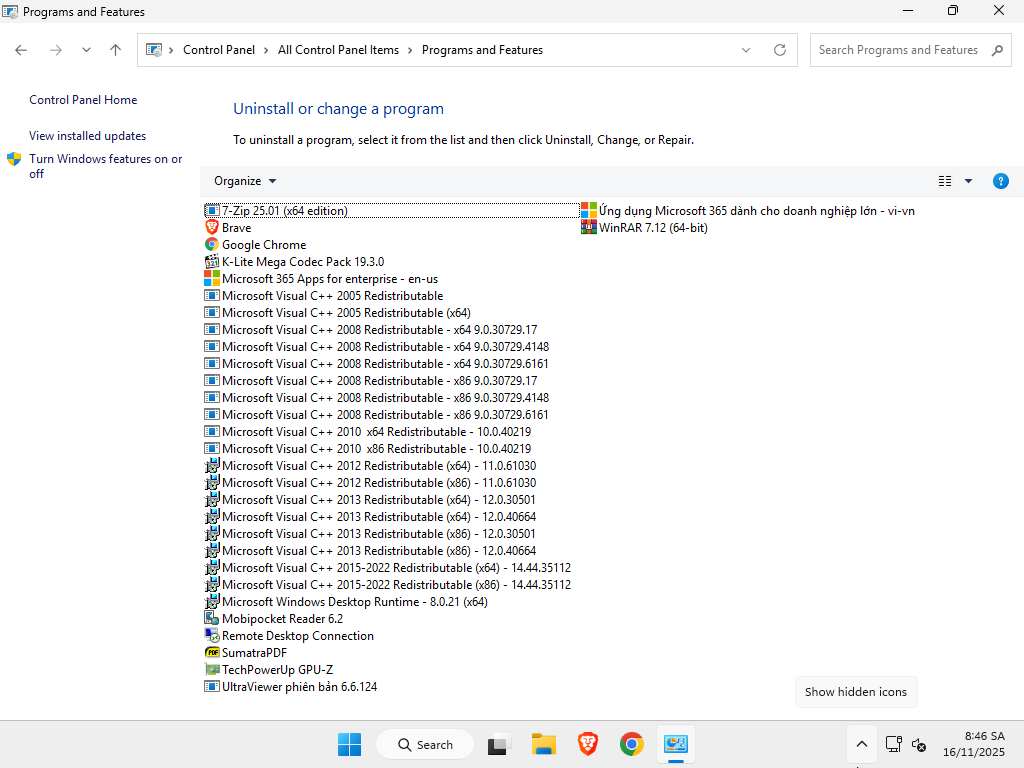Click the back navigation arrow

[x=21, y=49]
